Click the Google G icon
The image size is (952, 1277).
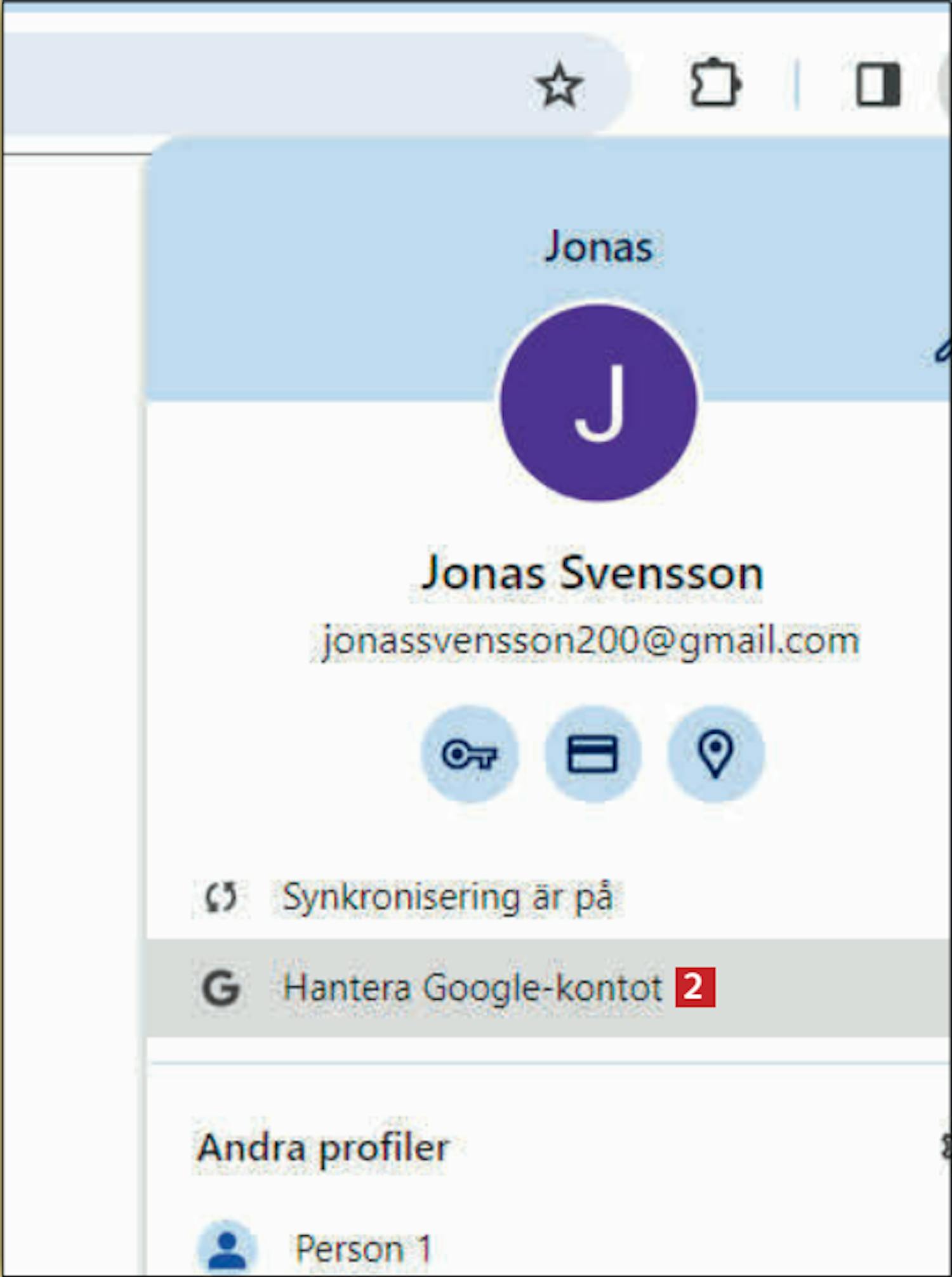[x=221, y=988]
